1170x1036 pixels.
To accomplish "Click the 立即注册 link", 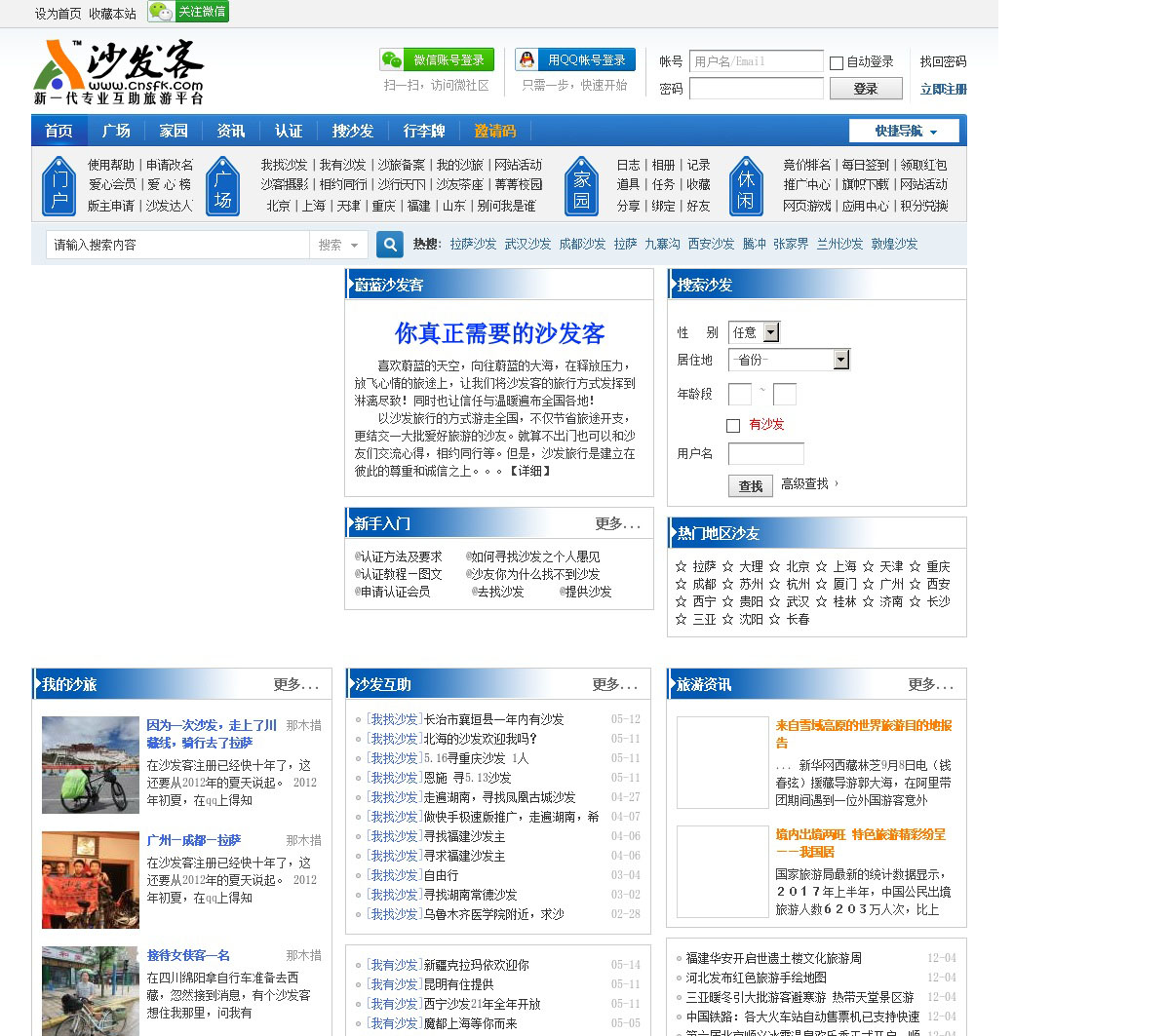I will (x=944, y=89).
